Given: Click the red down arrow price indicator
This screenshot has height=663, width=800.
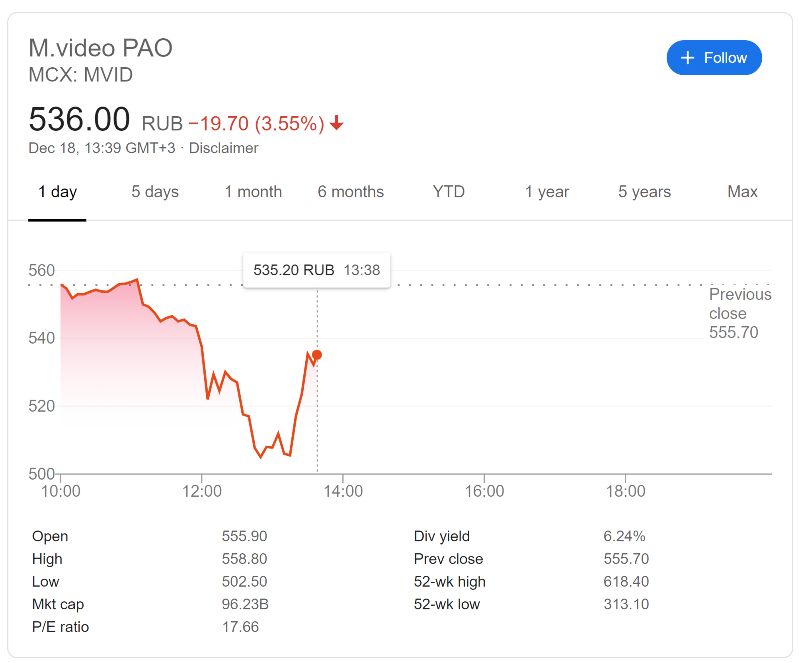Looking at the screenshot, I should 337,123.
